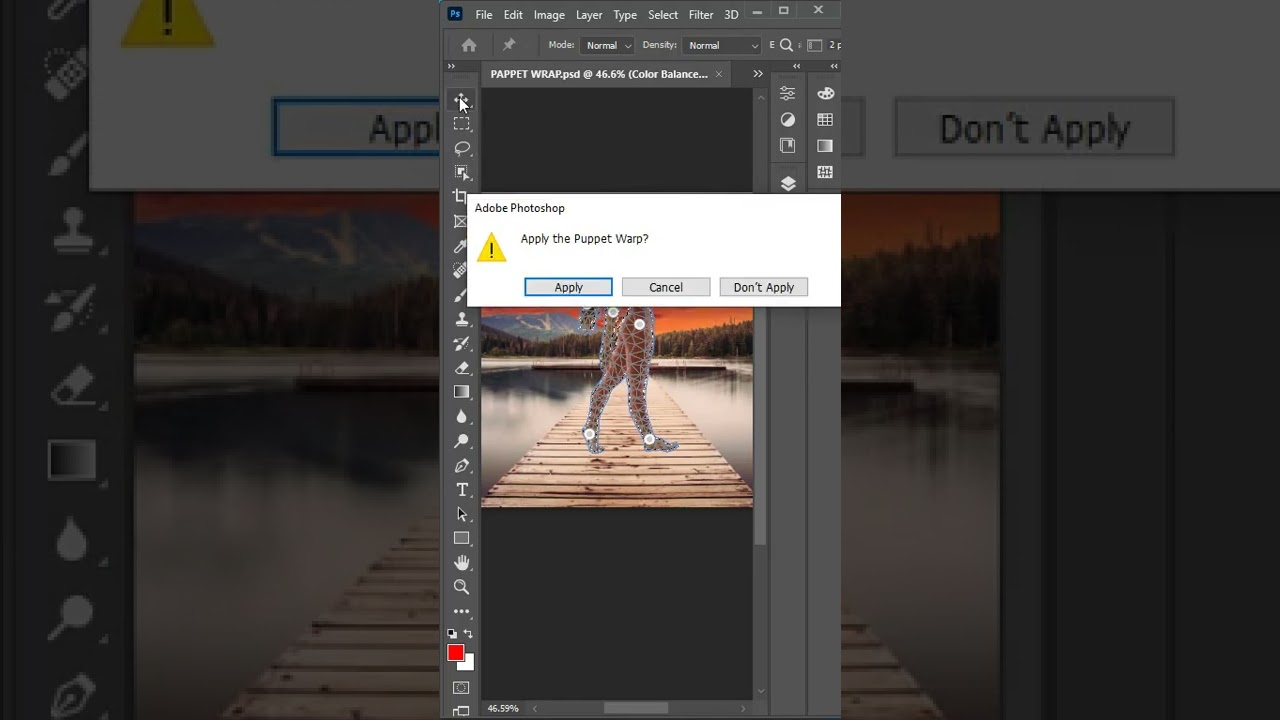The height and width of the screenshot is (720, 1280).
Task: Select the Rectangle shape tool
Action: tap(461, 538)
